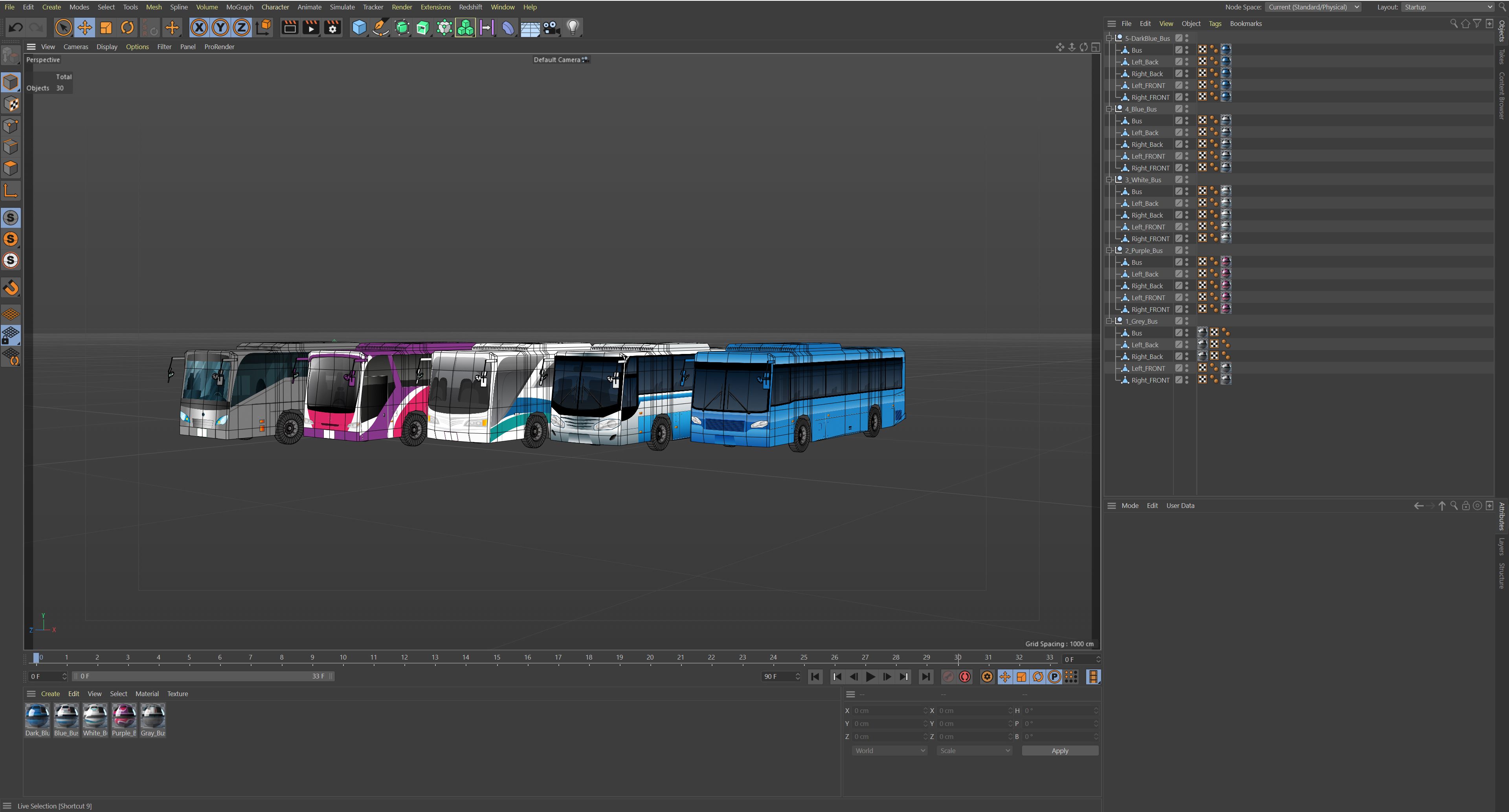Toggle the Y axis lock
Screen dimensions: 1509x812
(220, 27)
